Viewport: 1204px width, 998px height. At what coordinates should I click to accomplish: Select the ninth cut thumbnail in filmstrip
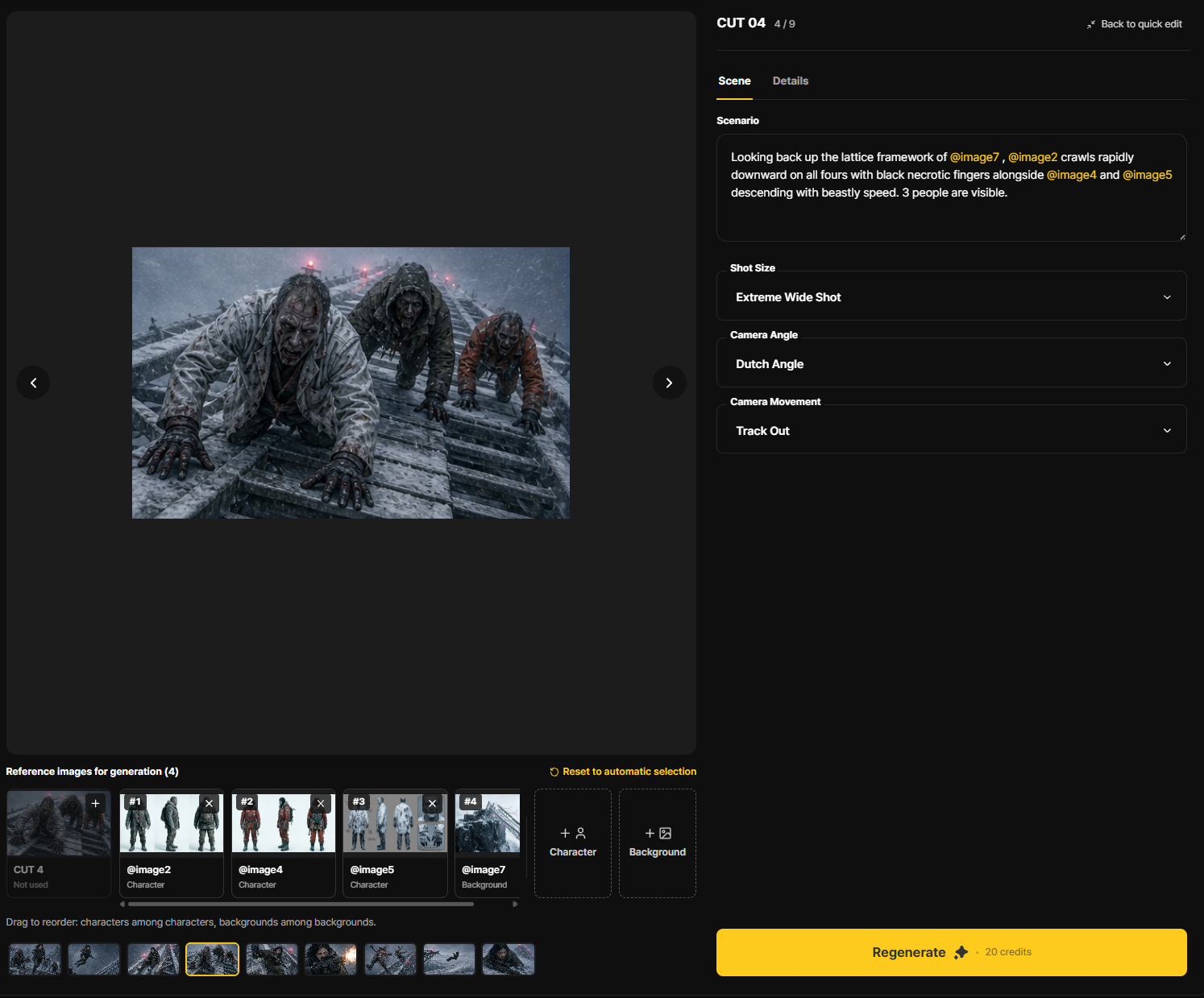(509, 959)
